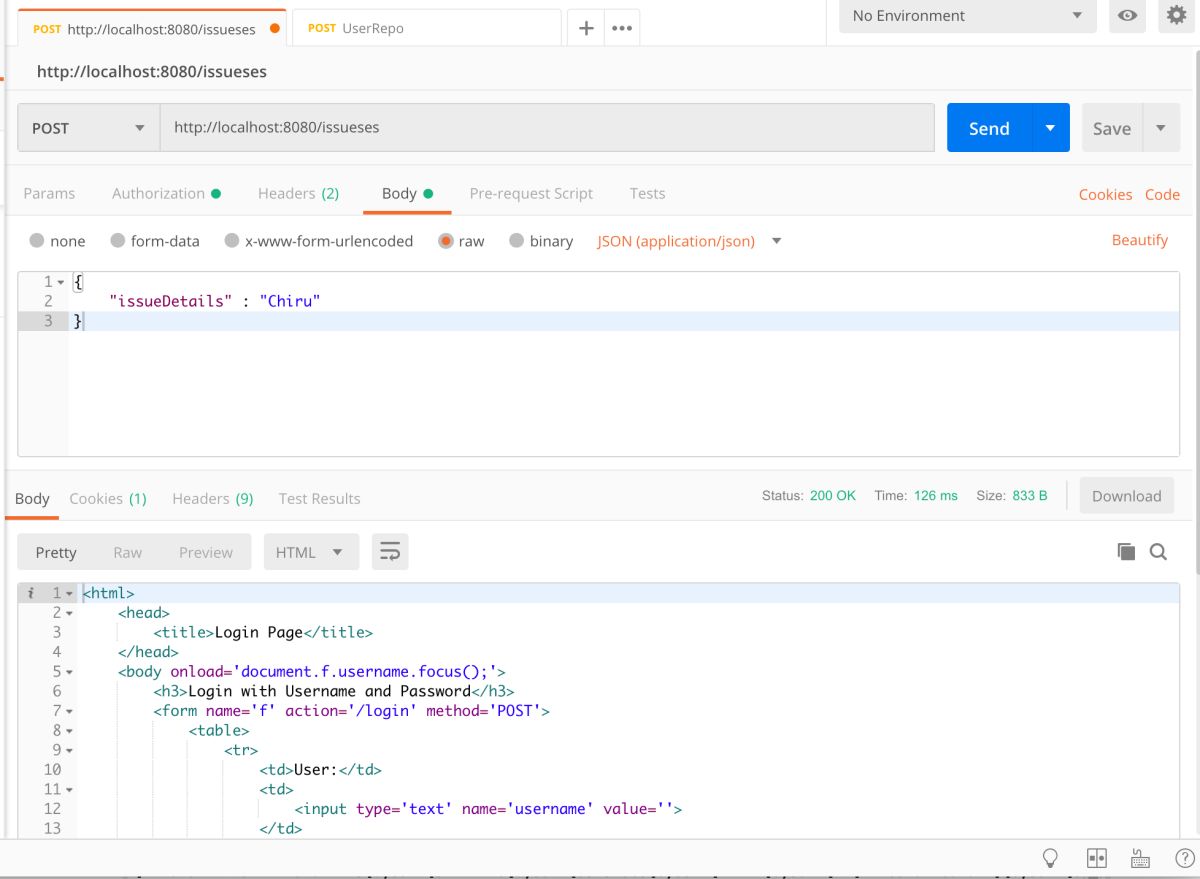Collapse the table tag at response line 8
This screenshot has width=1200, height=879.
[x=69, y=731]
